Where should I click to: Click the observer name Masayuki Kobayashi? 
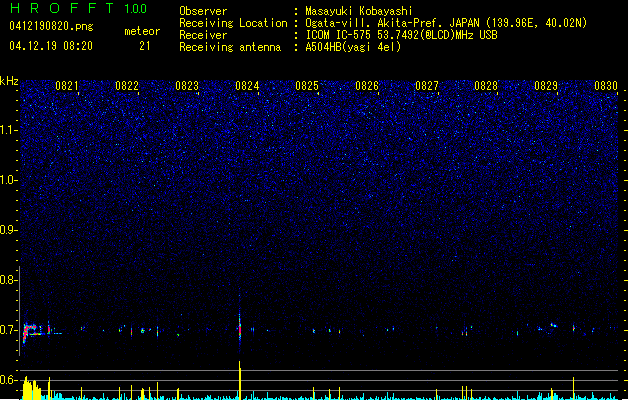[359, 11]
